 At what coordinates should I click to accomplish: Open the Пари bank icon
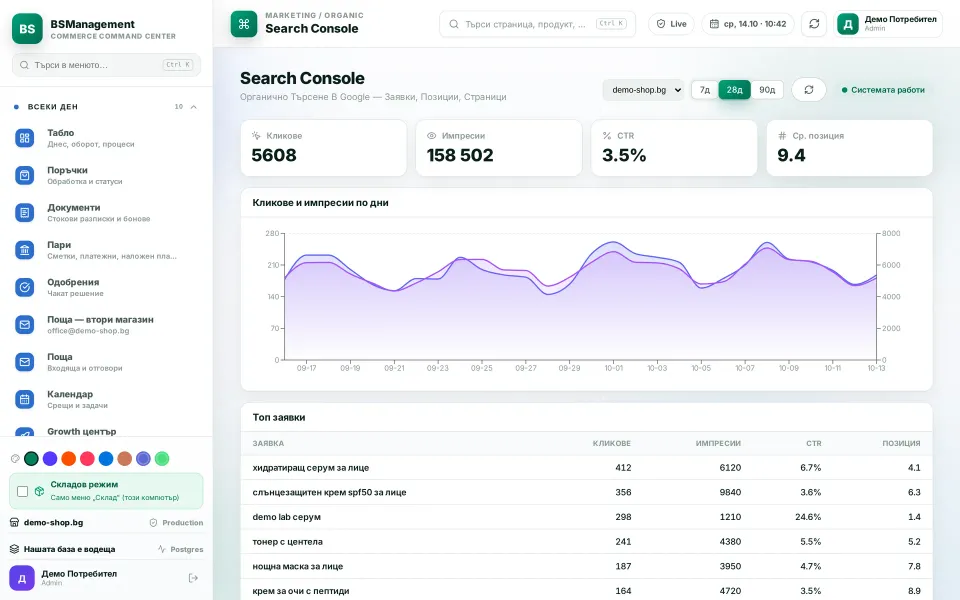(x=24, y=250)
